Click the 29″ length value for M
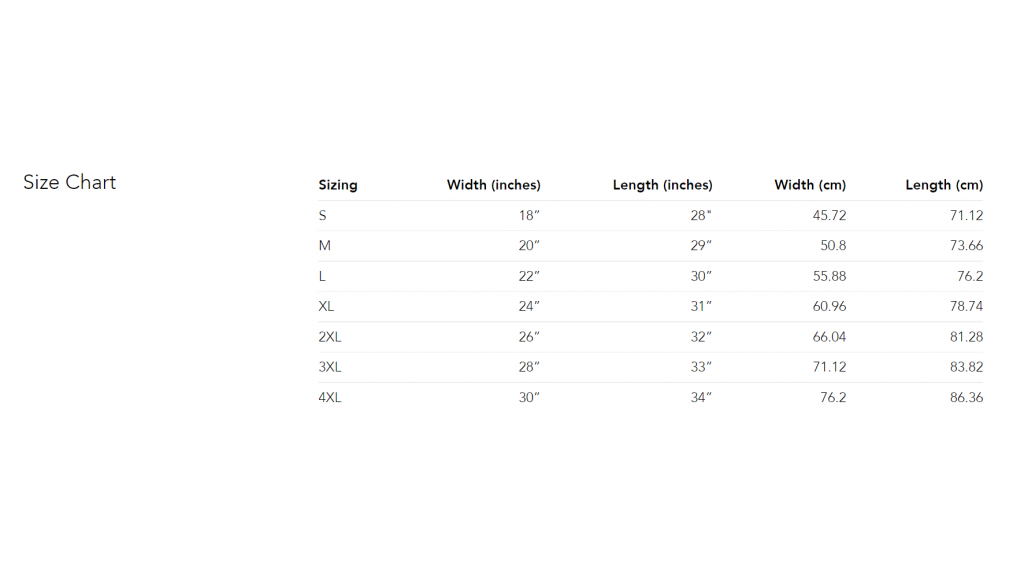Image resolution: width=1024 pixels, height=576 pixels. (x=701, y=246)
